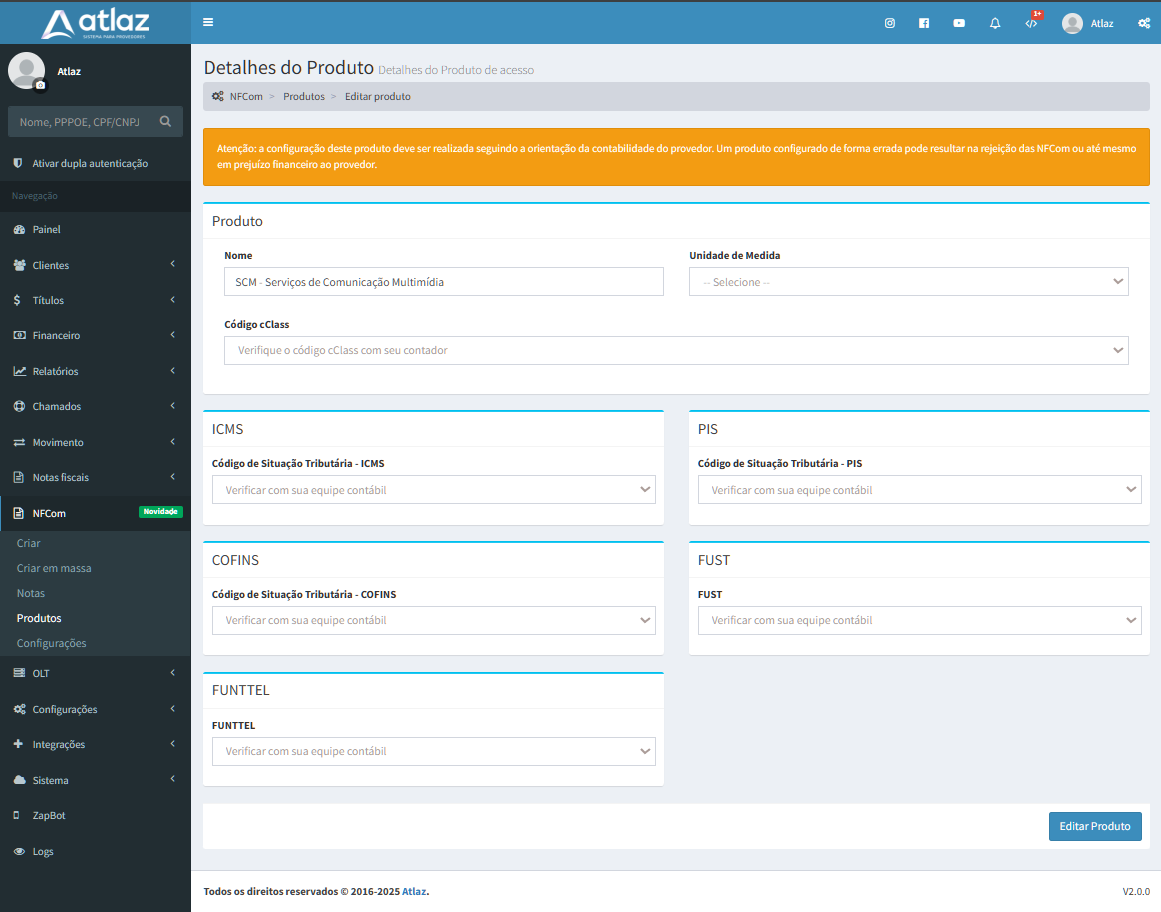Click the hamburger menu toggle icon

click(x=208, y=22)
